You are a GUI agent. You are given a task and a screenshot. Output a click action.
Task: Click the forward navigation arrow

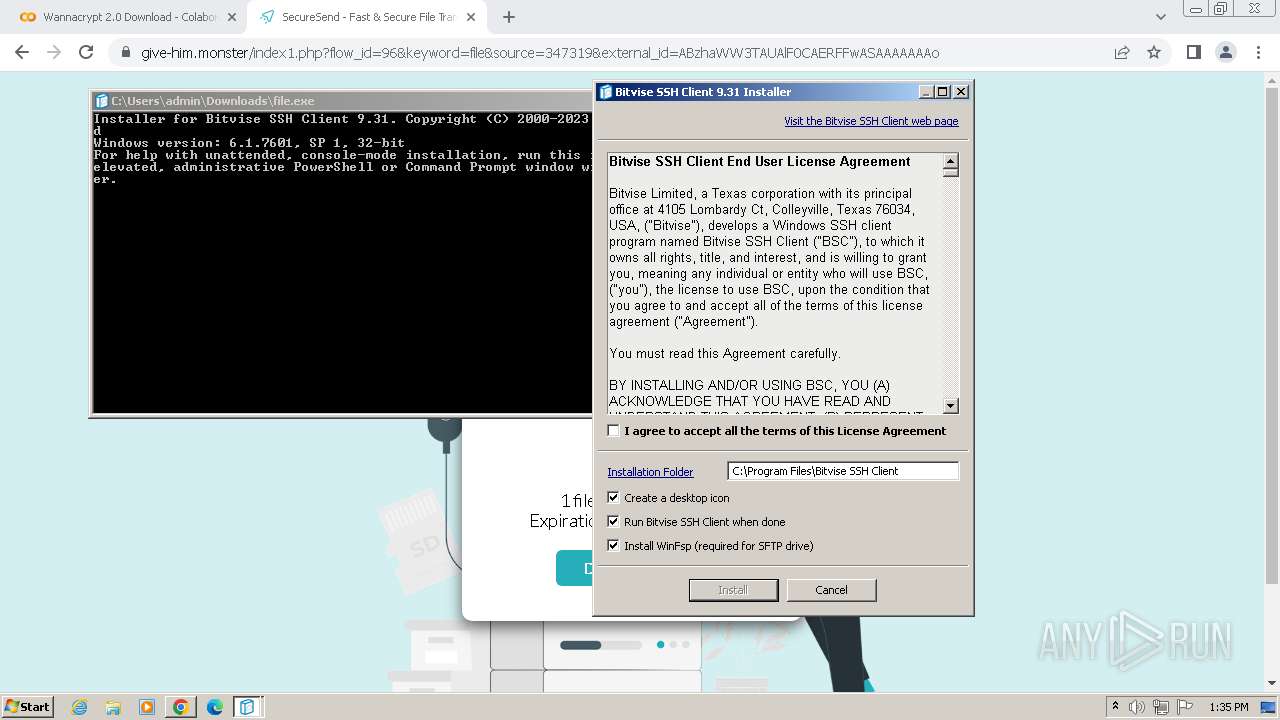(x=54, y=52)
